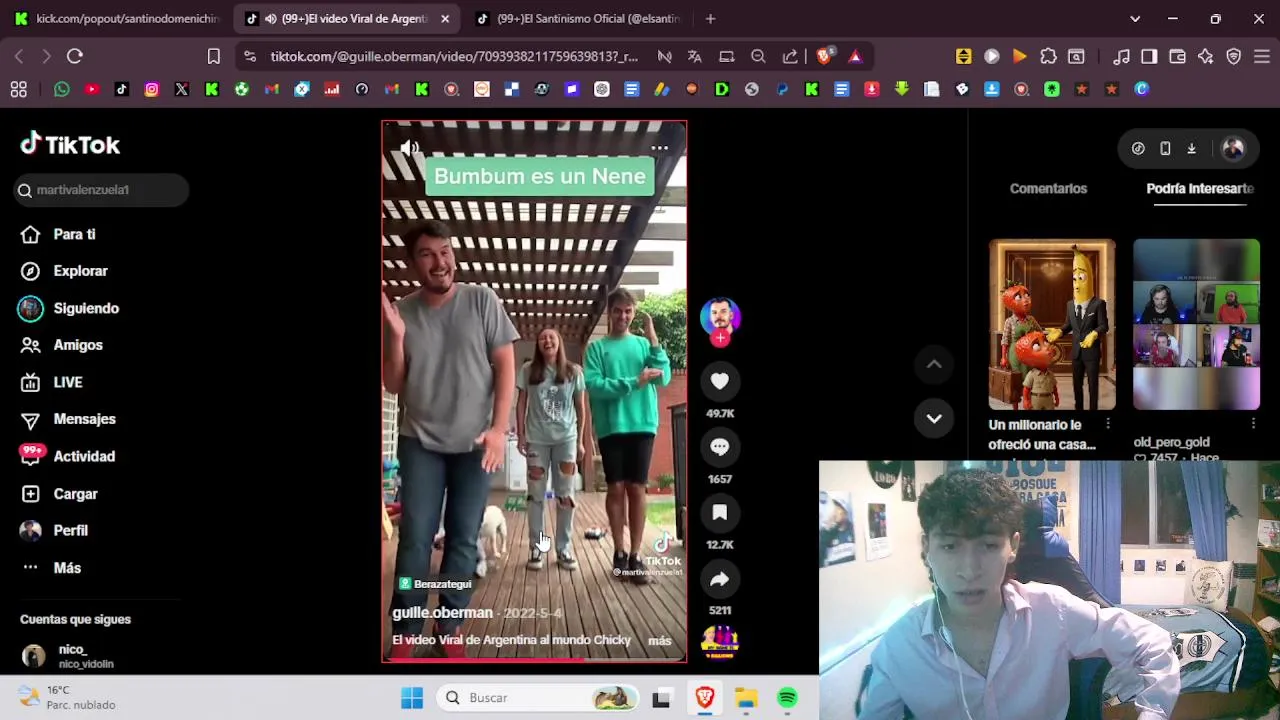Switch to the Podría interesarte tab
1280x720 pixels.
tap(1200, 188)
